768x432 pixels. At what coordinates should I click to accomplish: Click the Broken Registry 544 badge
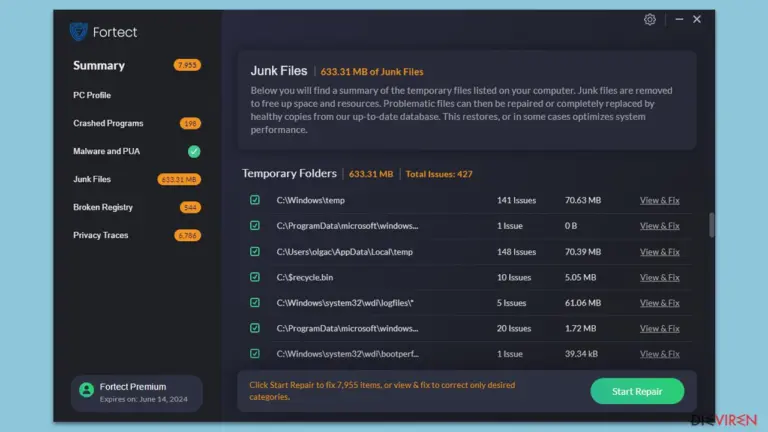(190, 207)
